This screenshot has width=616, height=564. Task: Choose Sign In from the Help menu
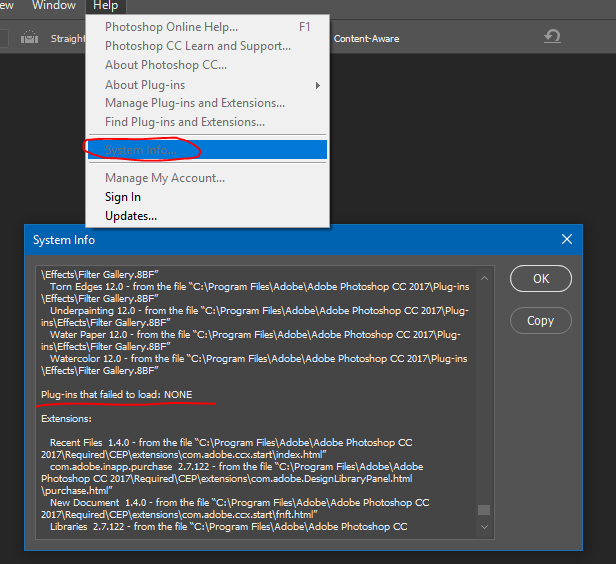click(207, 197)
